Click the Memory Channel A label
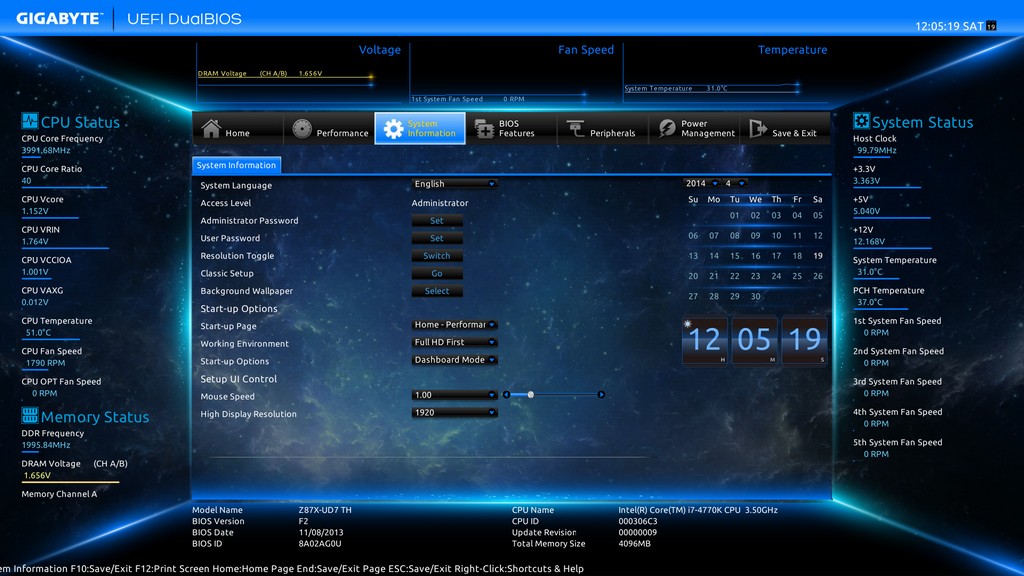 click(x=59, y=494)
